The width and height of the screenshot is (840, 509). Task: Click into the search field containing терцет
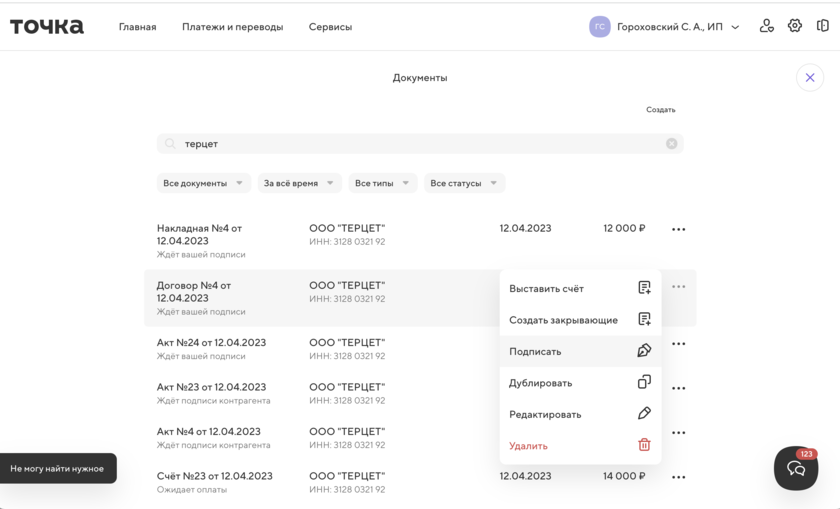pyautogui.click(x=420, y=144)
